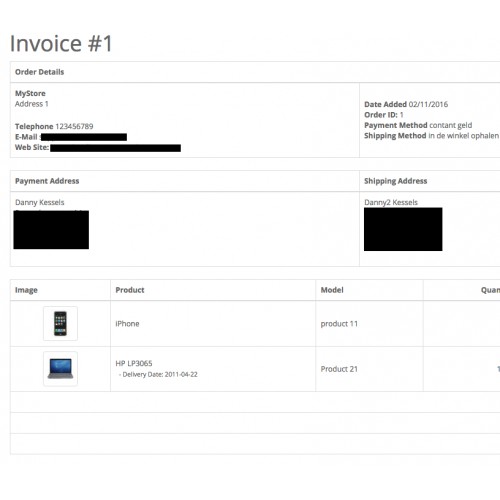500x500 pixels.
Task: Click the Shipping Method in de winkel ophalen
Action: point(431,136)
